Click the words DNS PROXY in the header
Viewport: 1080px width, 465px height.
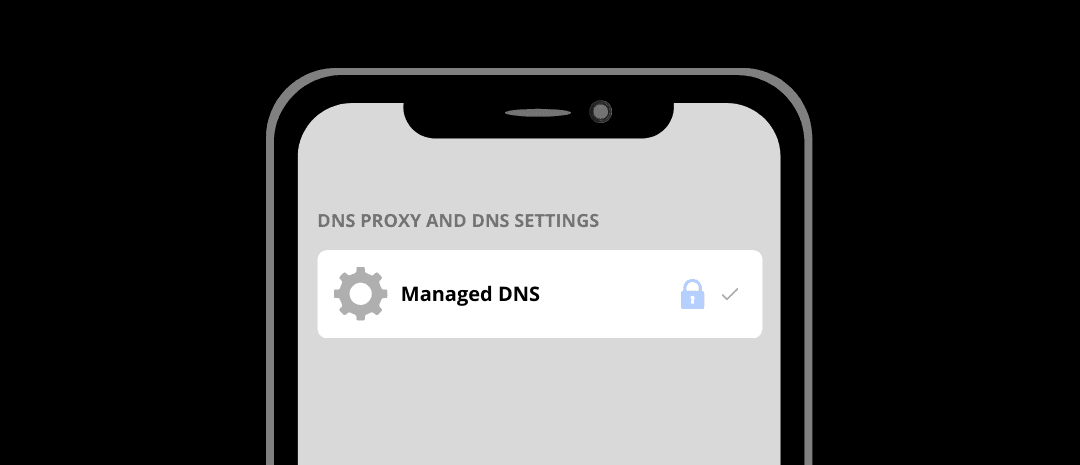click(x=369, y=220)
